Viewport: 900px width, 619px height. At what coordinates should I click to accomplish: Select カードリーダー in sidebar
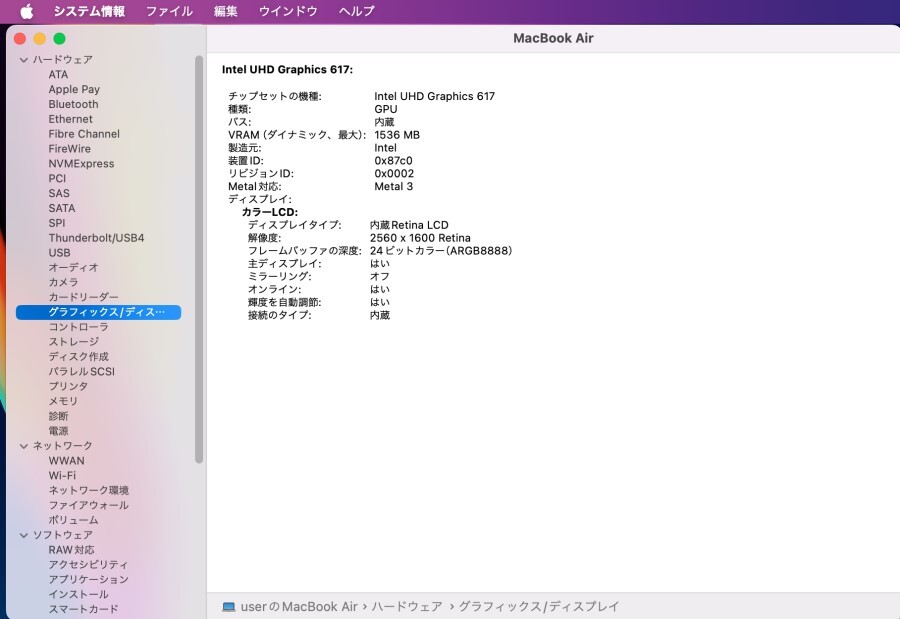tap(83, 297)
